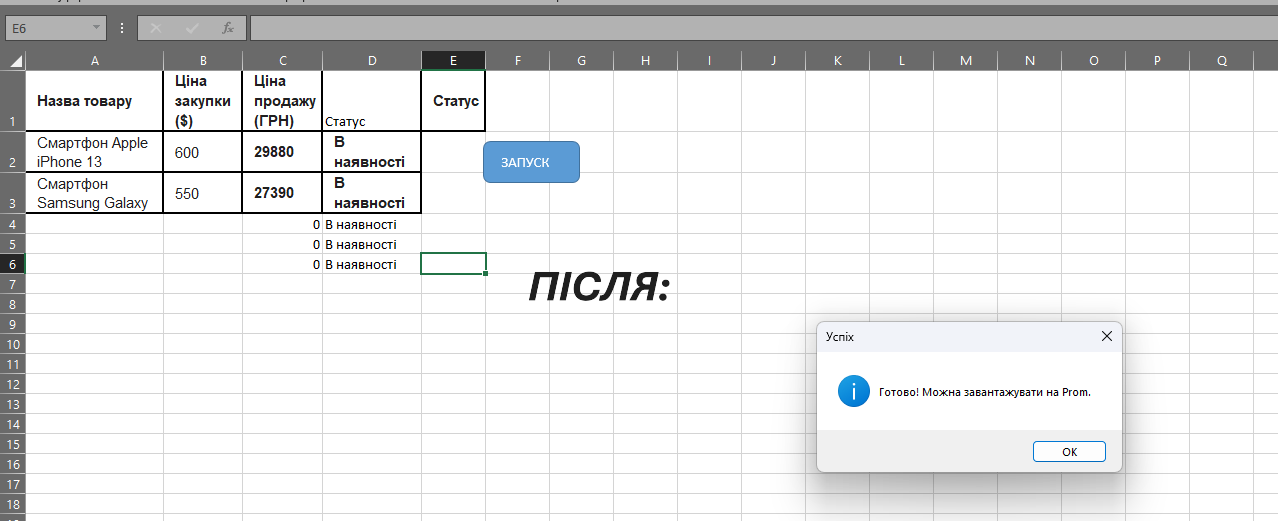
Task: Click the cell with value 27390
Action: click(x=282, y=193)
